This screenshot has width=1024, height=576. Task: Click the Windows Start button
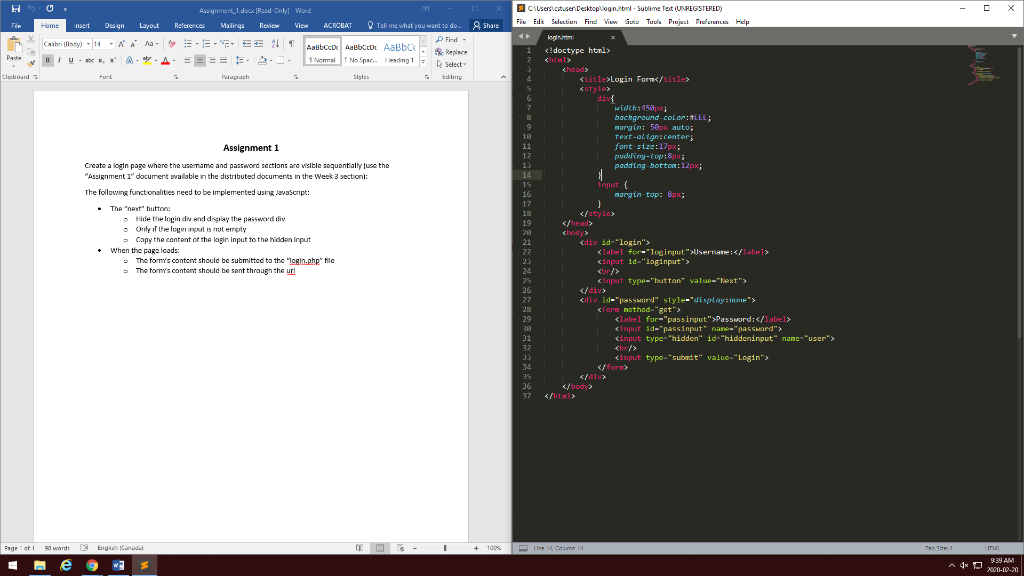[x=12, y=566]
